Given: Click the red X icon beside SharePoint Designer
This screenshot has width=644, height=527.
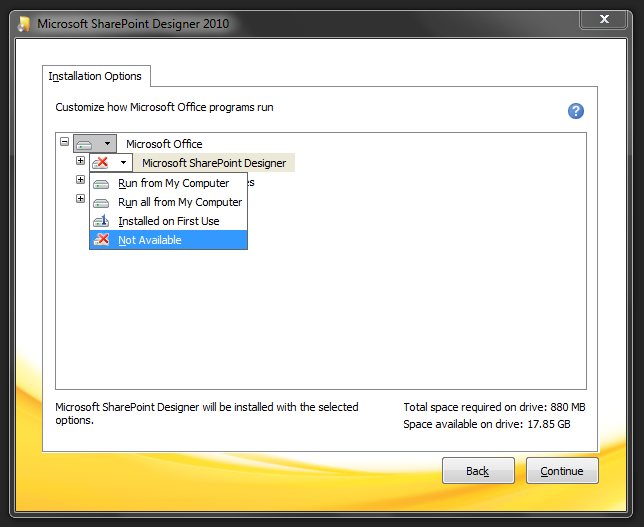Looking at the screenshot, I should 101,163.
